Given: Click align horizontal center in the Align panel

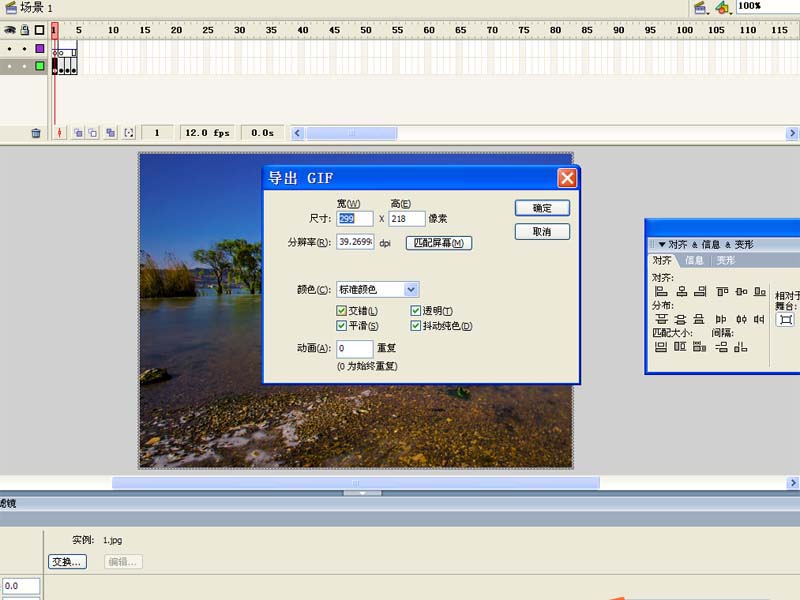Looking at the screenshot, I should [x=682, y=291].
